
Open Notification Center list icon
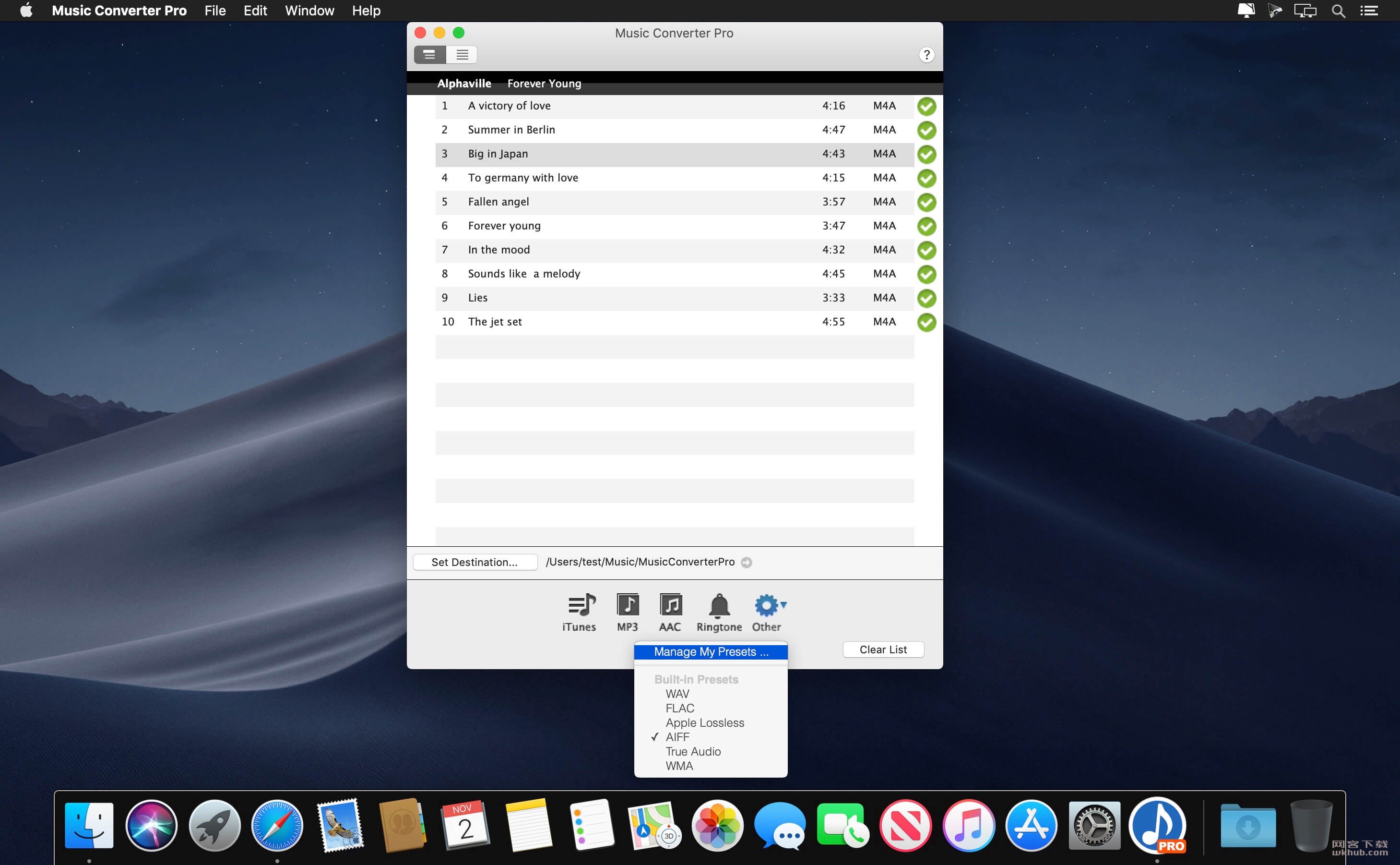tap(1368, 11)
